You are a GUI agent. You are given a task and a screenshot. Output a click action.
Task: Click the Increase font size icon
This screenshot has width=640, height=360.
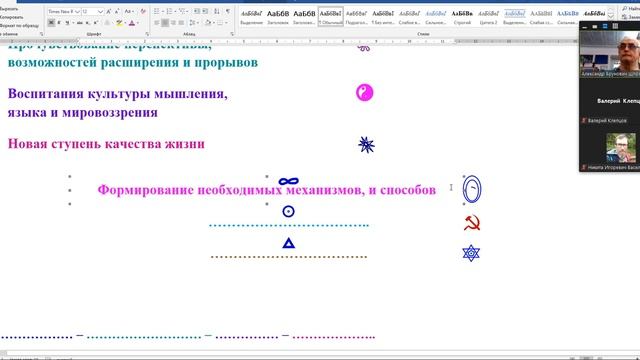pos(109,11)
